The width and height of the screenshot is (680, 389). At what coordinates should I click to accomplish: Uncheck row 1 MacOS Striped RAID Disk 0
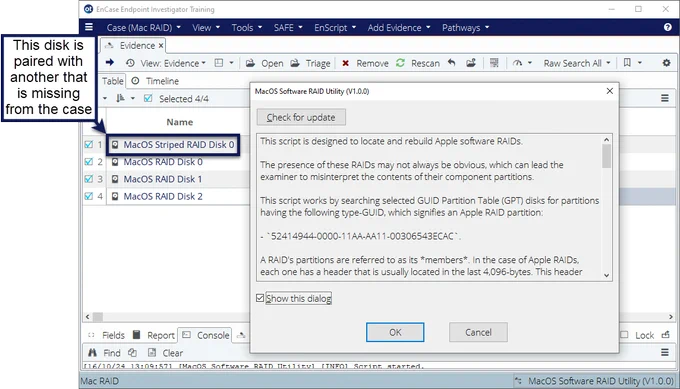click(88, 144)
